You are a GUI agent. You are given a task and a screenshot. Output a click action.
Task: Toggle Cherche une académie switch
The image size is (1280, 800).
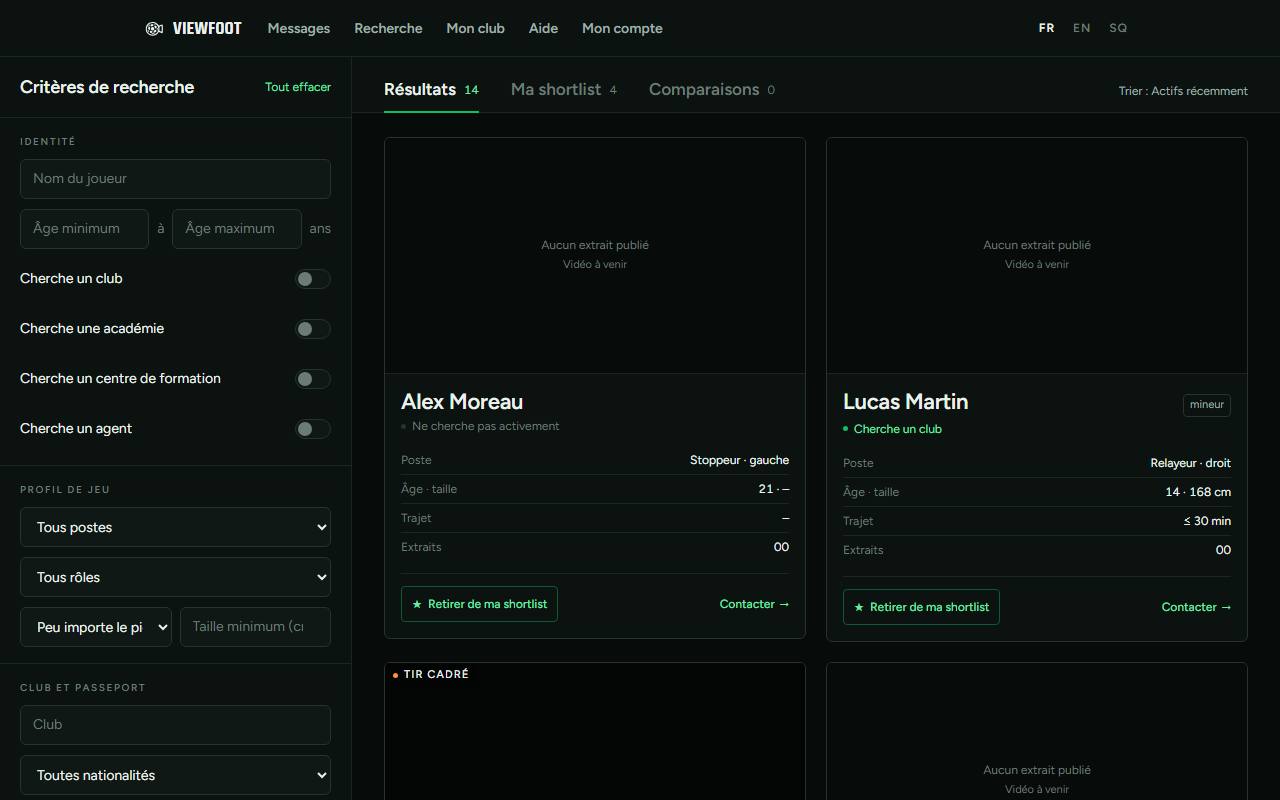pos(312,329)
